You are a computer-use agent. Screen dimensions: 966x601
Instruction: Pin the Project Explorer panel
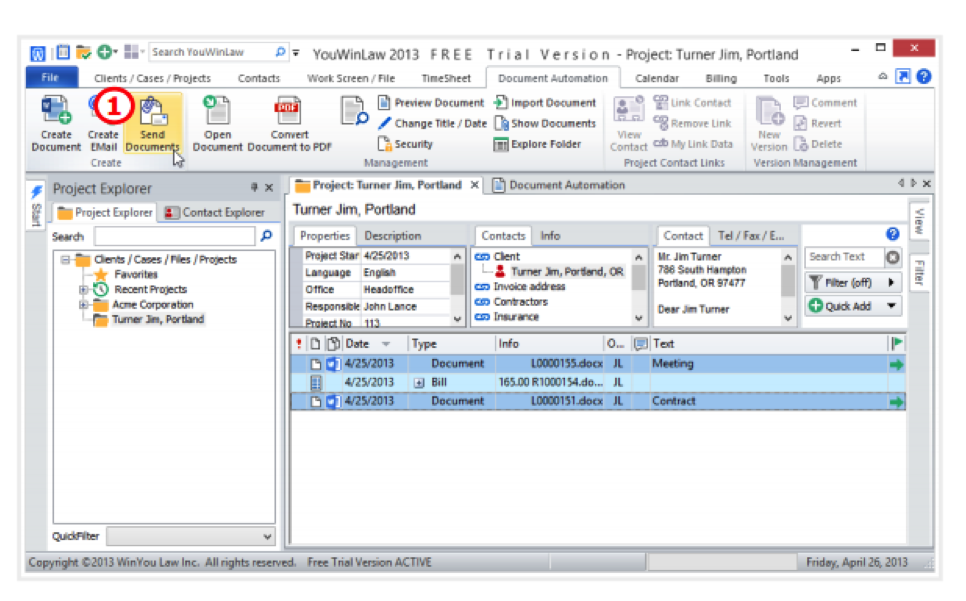click(254, 187)
